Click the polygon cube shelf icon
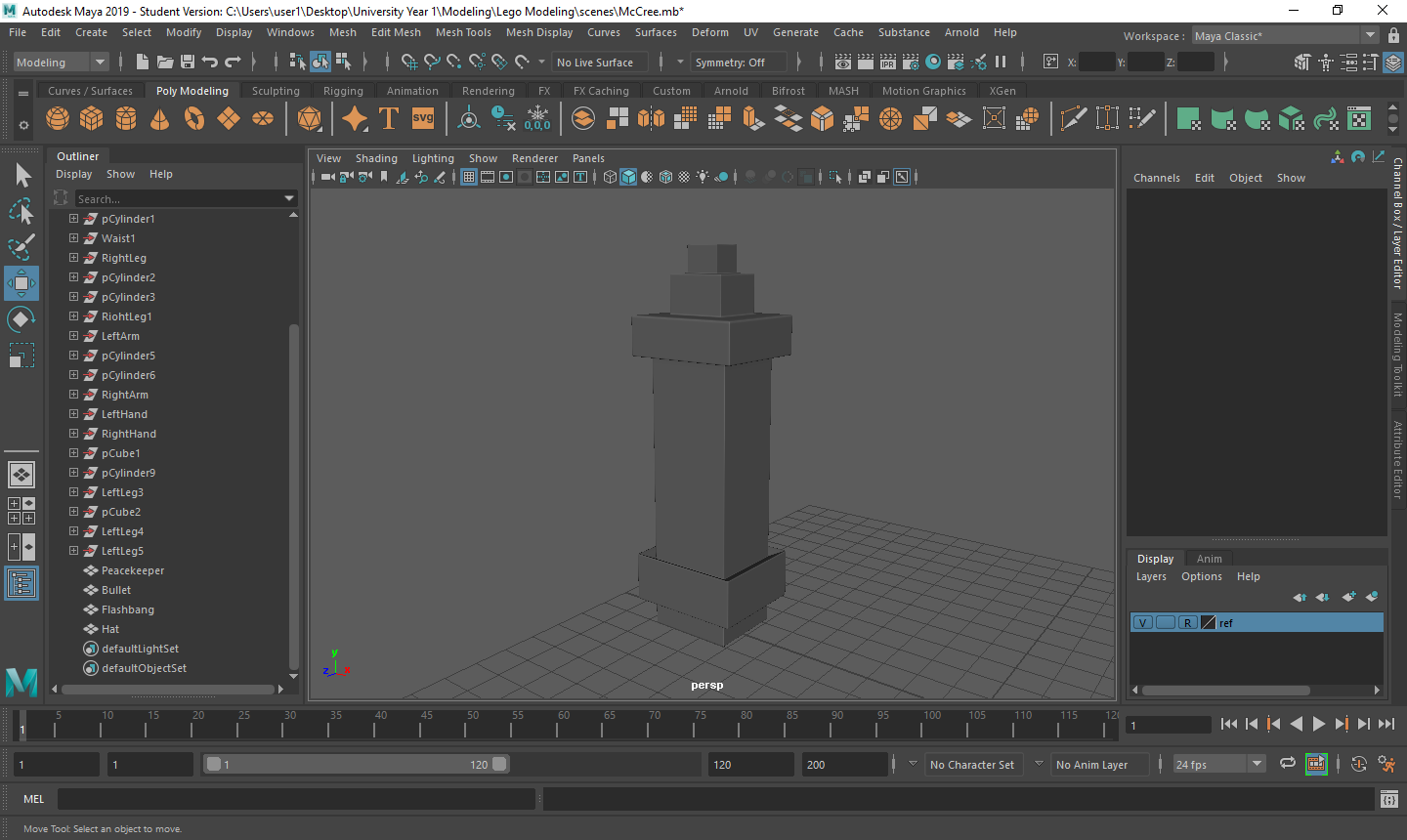The image size is (1407, 840). click(x=92, y=119)
